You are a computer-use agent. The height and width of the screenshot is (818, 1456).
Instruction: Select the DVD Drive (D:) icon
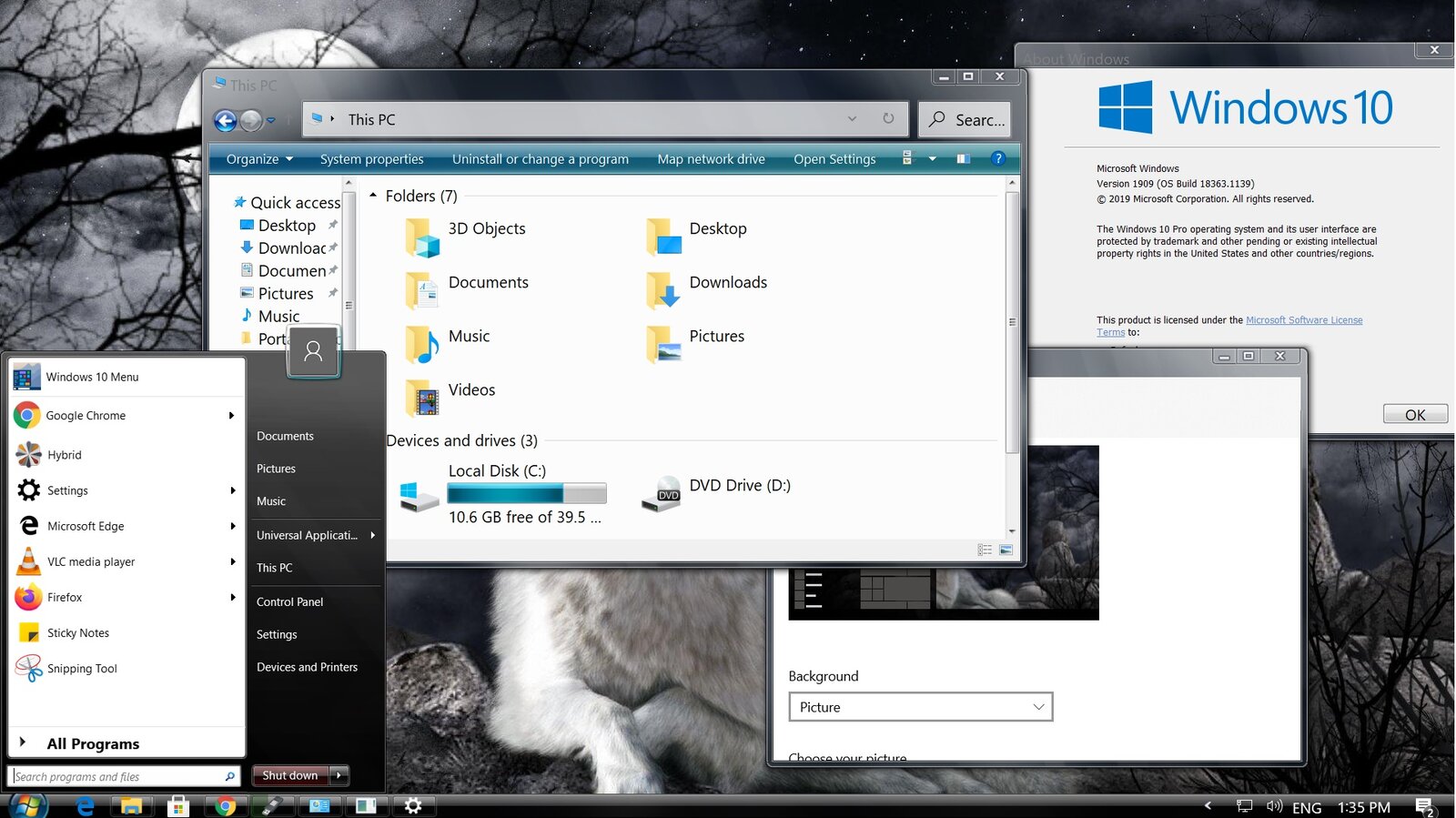tap(661, 493)
